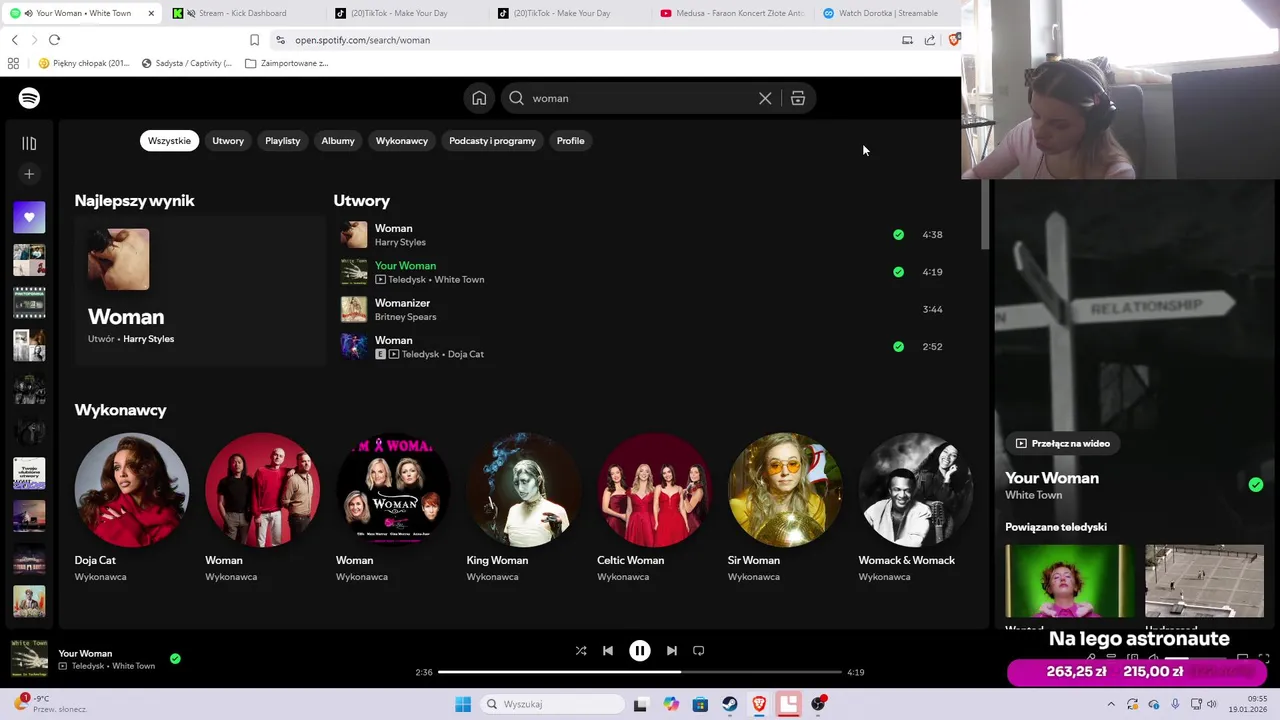Open King Woman artist card
Viewport: 1280px width, 720px height.
tap(524, 507)
